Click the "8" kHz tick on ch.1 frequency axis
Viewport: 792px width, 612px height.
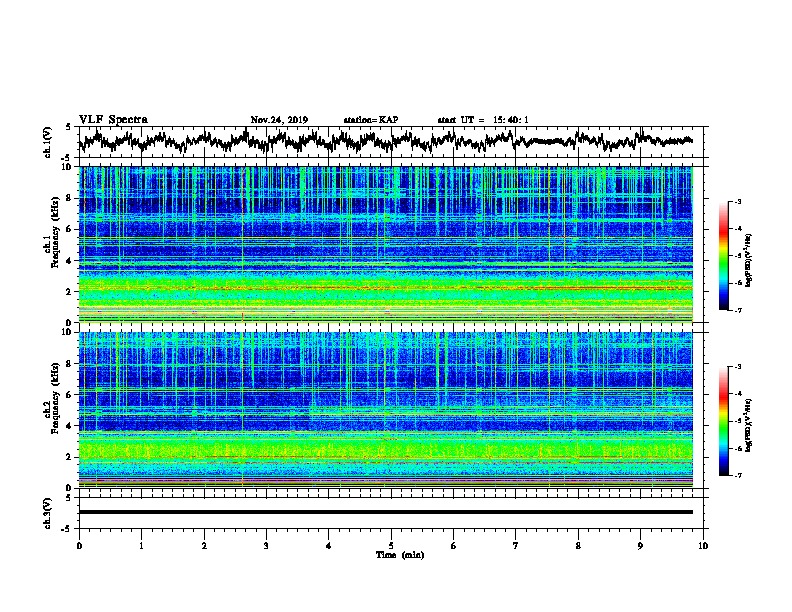click(x=70, y=198)
